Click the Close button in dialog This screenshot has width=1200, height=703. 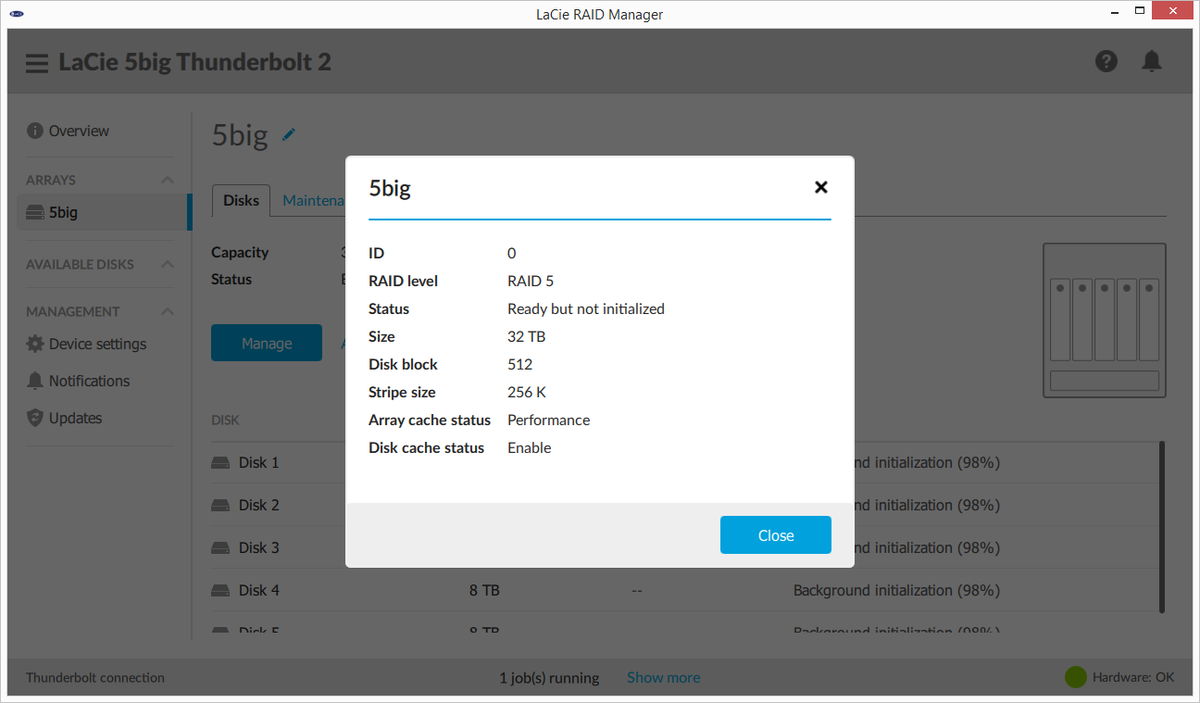pos(776,535)
